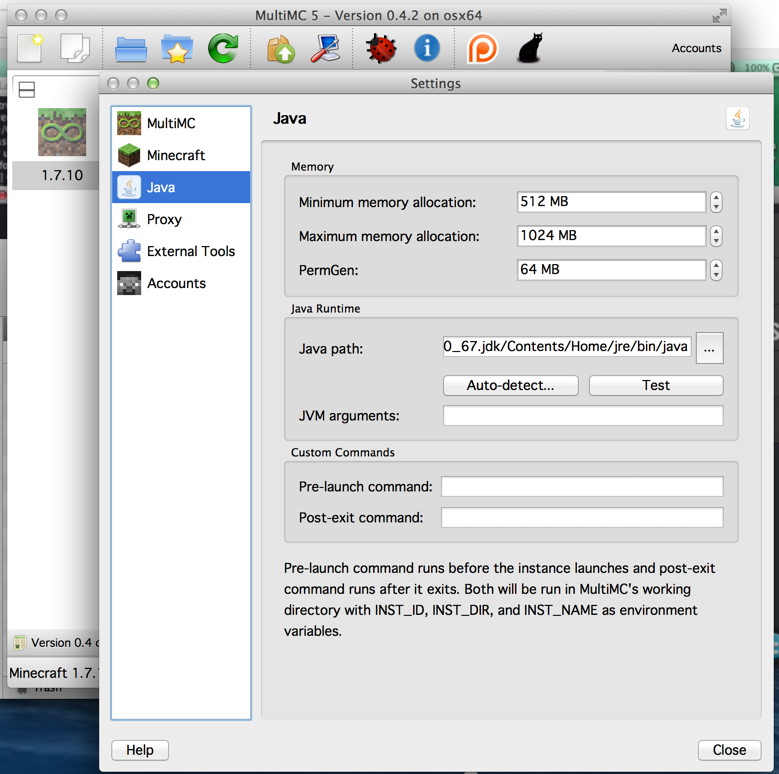Click the Java path text field

[566, 346]
